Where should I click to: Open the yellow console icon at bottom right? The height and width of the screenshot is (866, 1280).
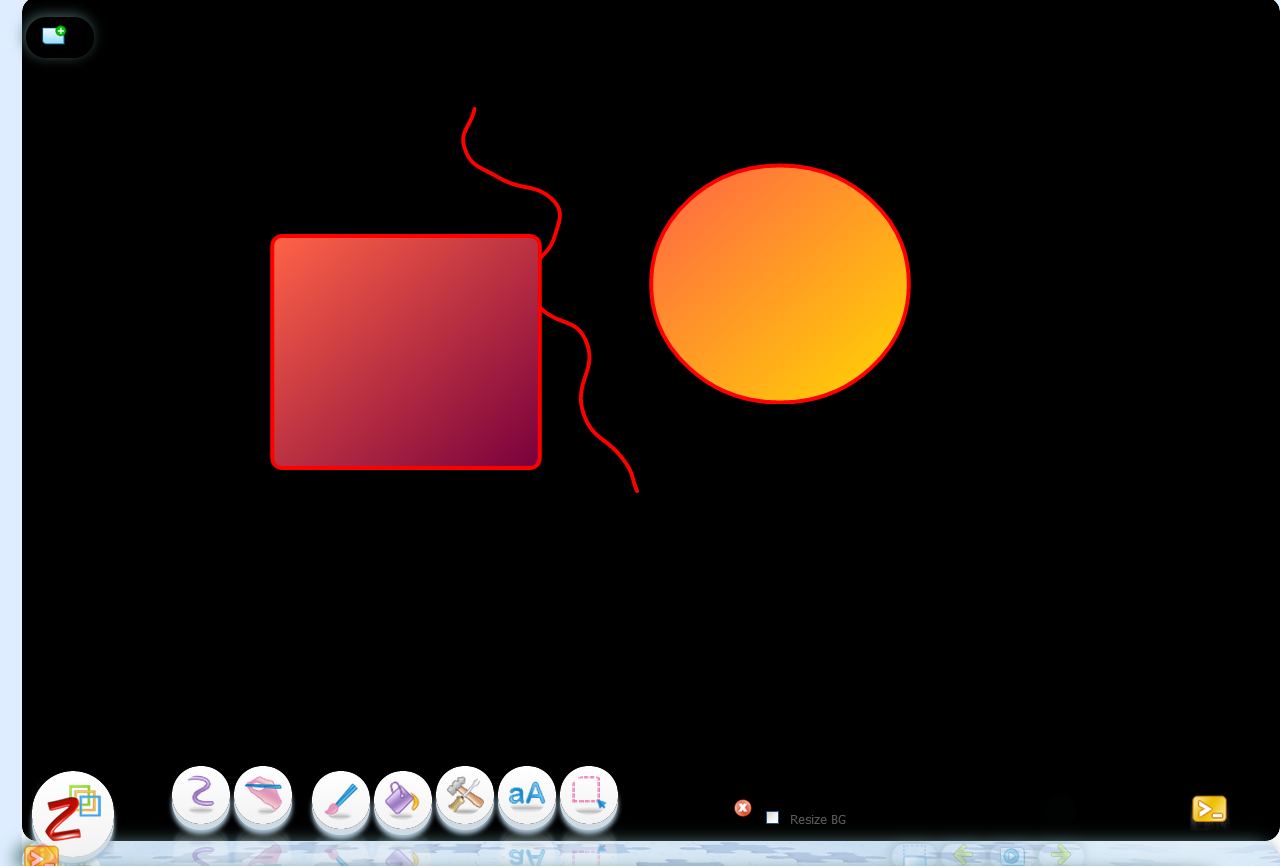[1209, 809]
